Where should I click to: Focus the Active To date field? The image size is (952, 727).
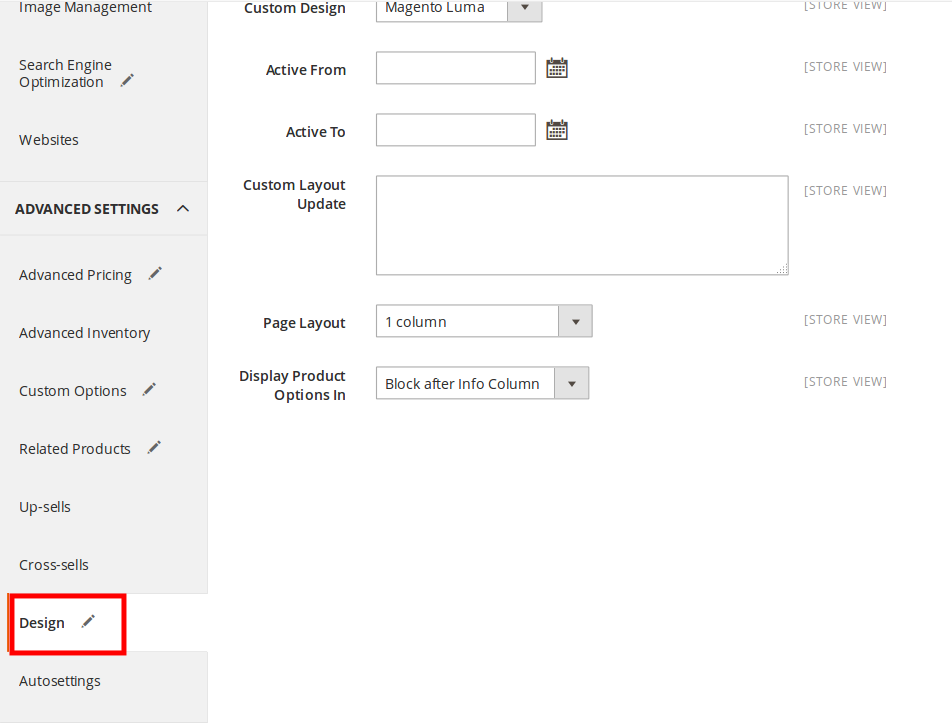point(455,130)
